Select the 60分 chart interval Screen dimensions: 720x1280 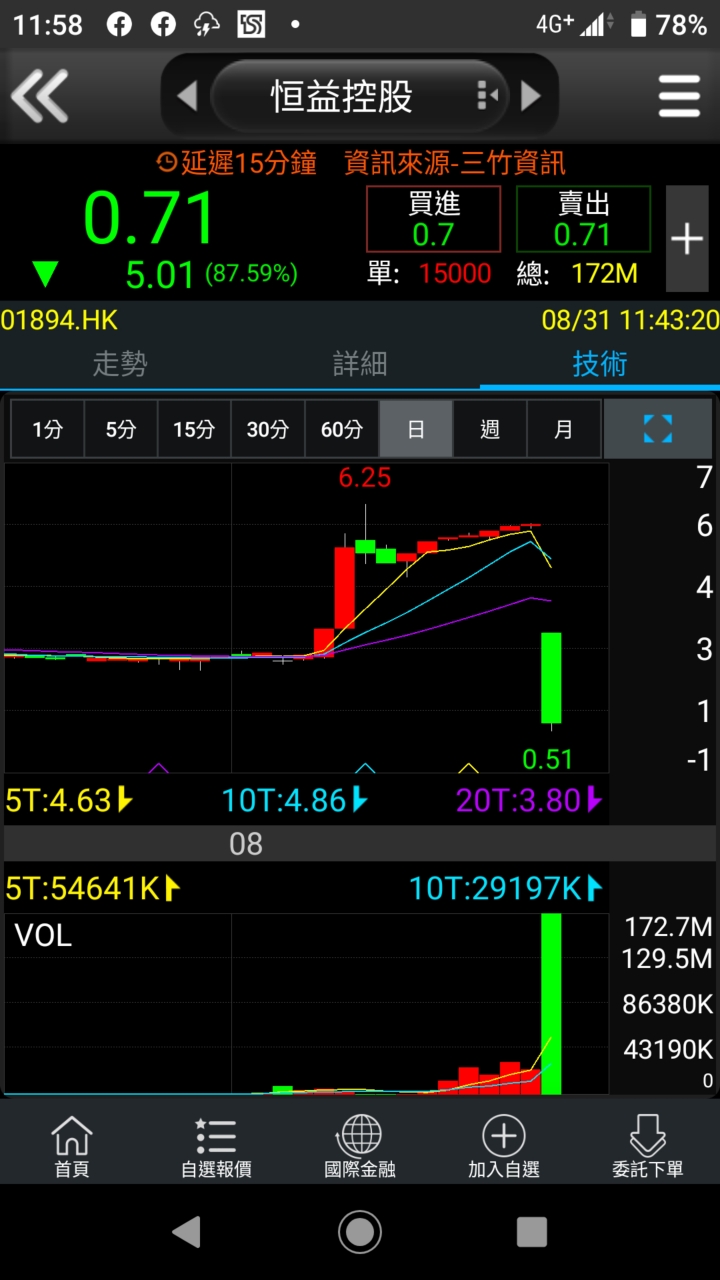[x=342, y=429]
